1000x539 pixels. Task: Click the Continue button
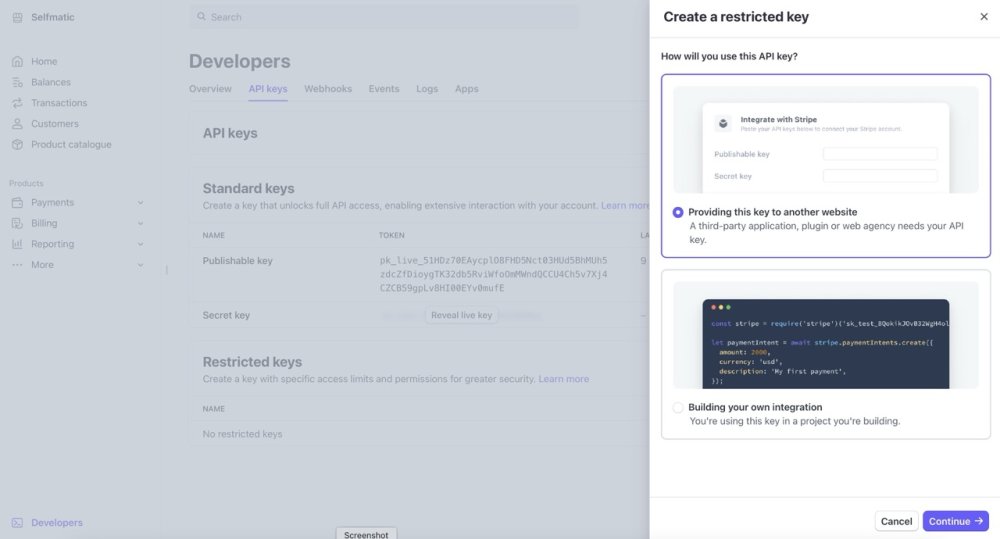pyautogui.click(x=955, y=521)
